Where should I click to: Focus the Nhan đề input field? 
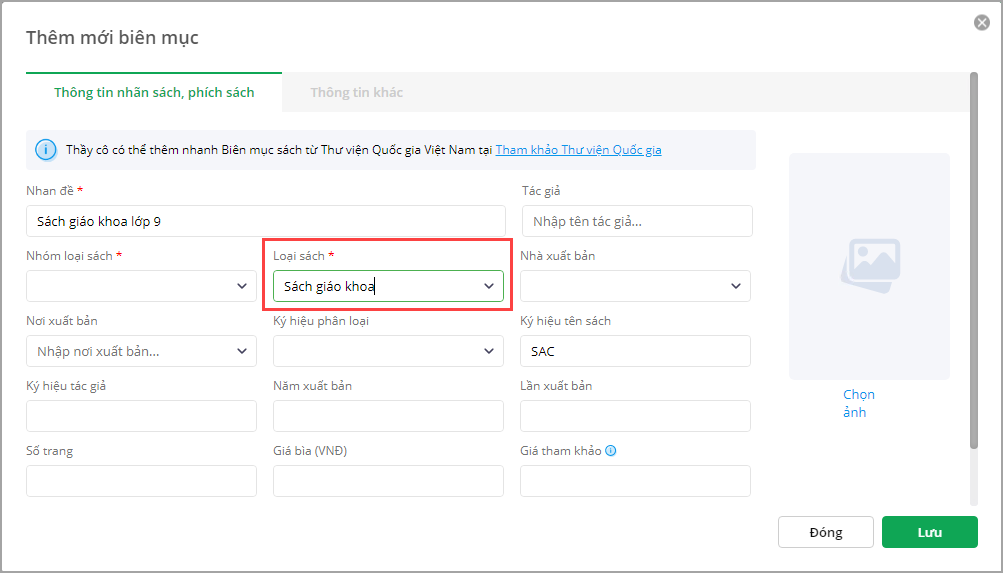pyautogui.click(x=266, y=221)
